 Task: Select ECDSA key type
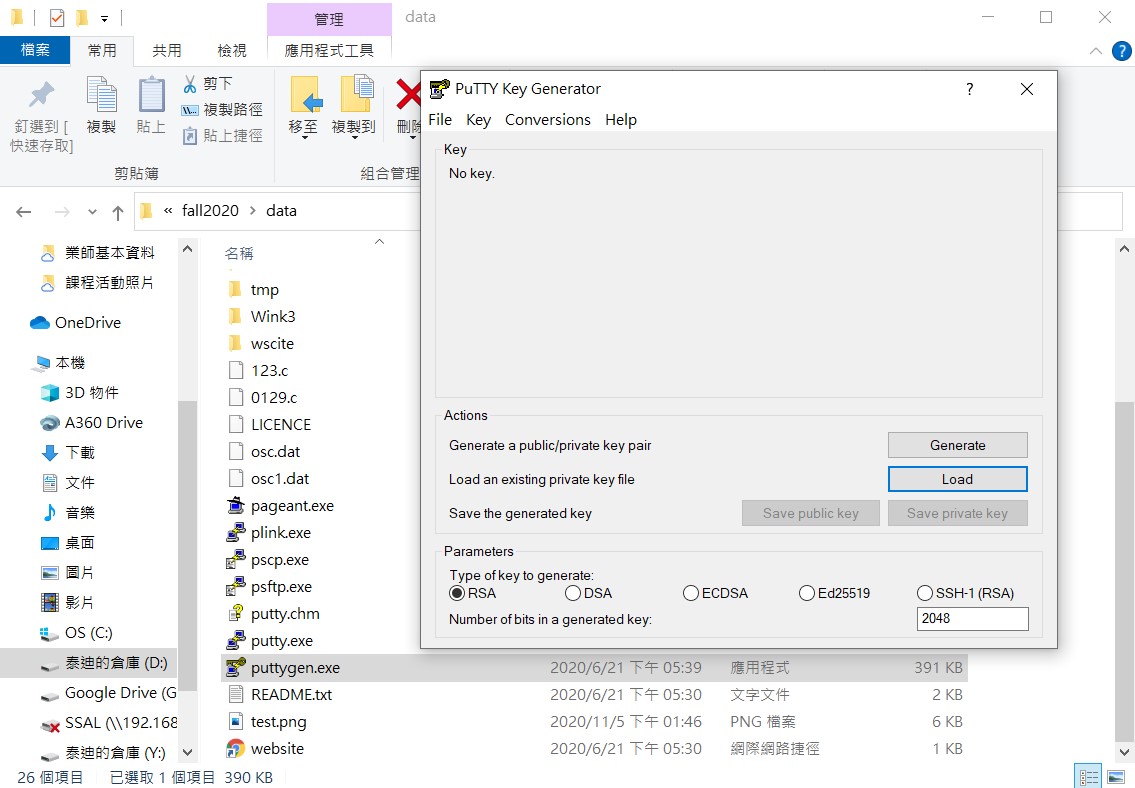click(x=715, y=593)
